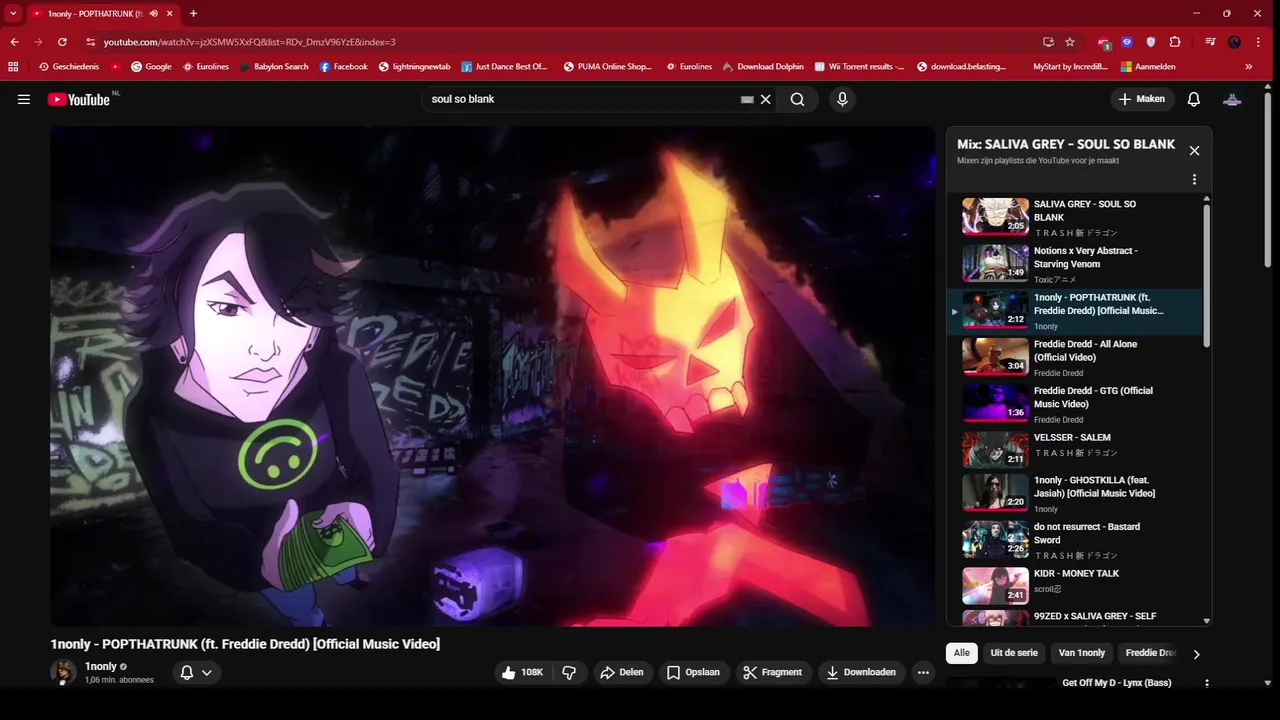Expand the tab search dropdown arrow
Screen dimensions: 1280x720
tap(13, 13)
